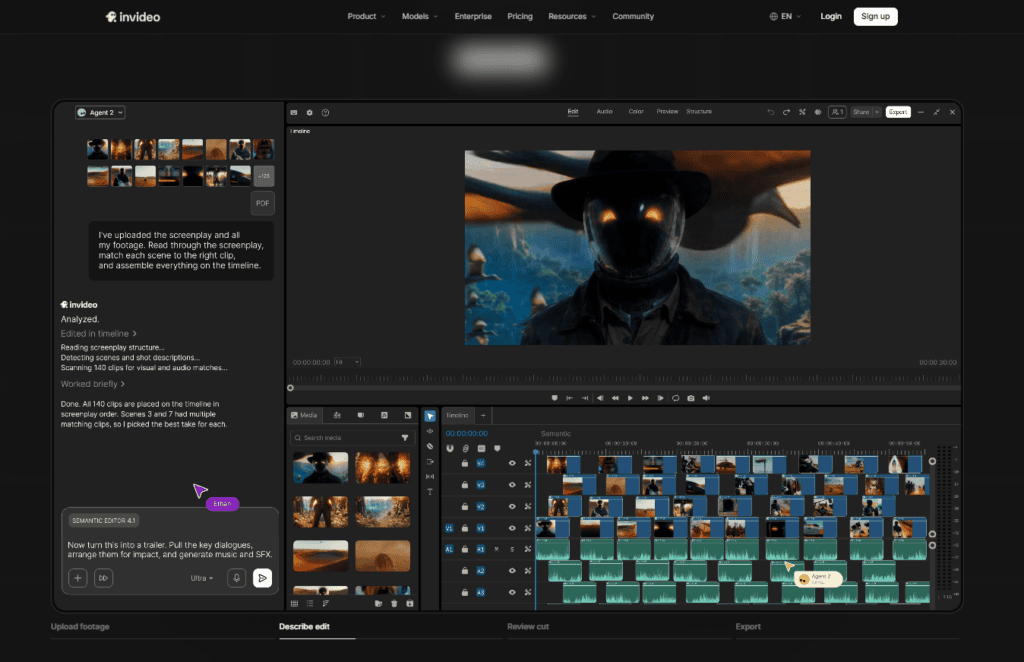Click the Login link
The image size is (1024, 662).
831,16
